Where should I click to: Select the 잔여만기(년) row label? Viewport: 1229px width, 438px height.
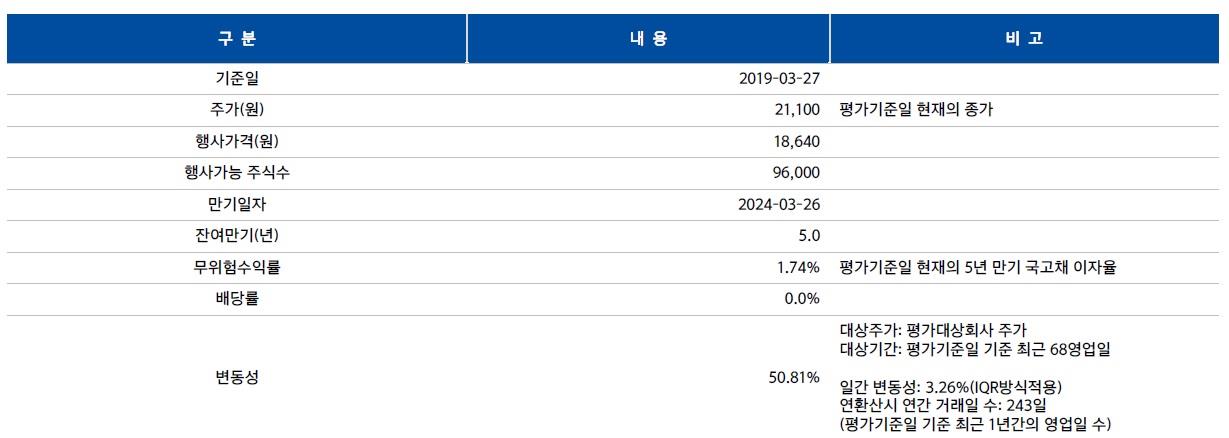[x=237, y=236]
